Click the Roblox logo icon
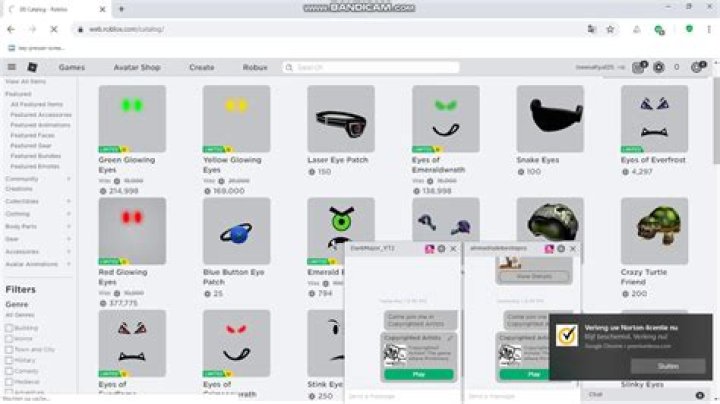 pyautogui.click(x=32, y=67)
